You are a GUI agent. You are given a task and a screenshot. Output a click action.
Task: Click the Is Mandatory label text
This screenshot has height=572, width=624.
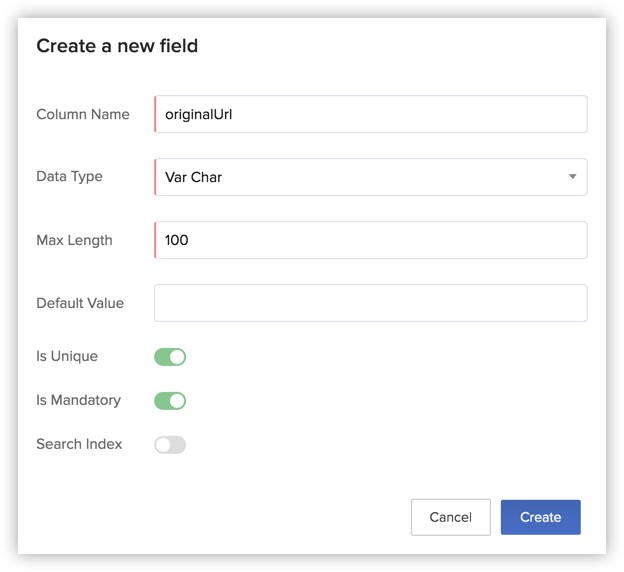(x=78, y=400)
